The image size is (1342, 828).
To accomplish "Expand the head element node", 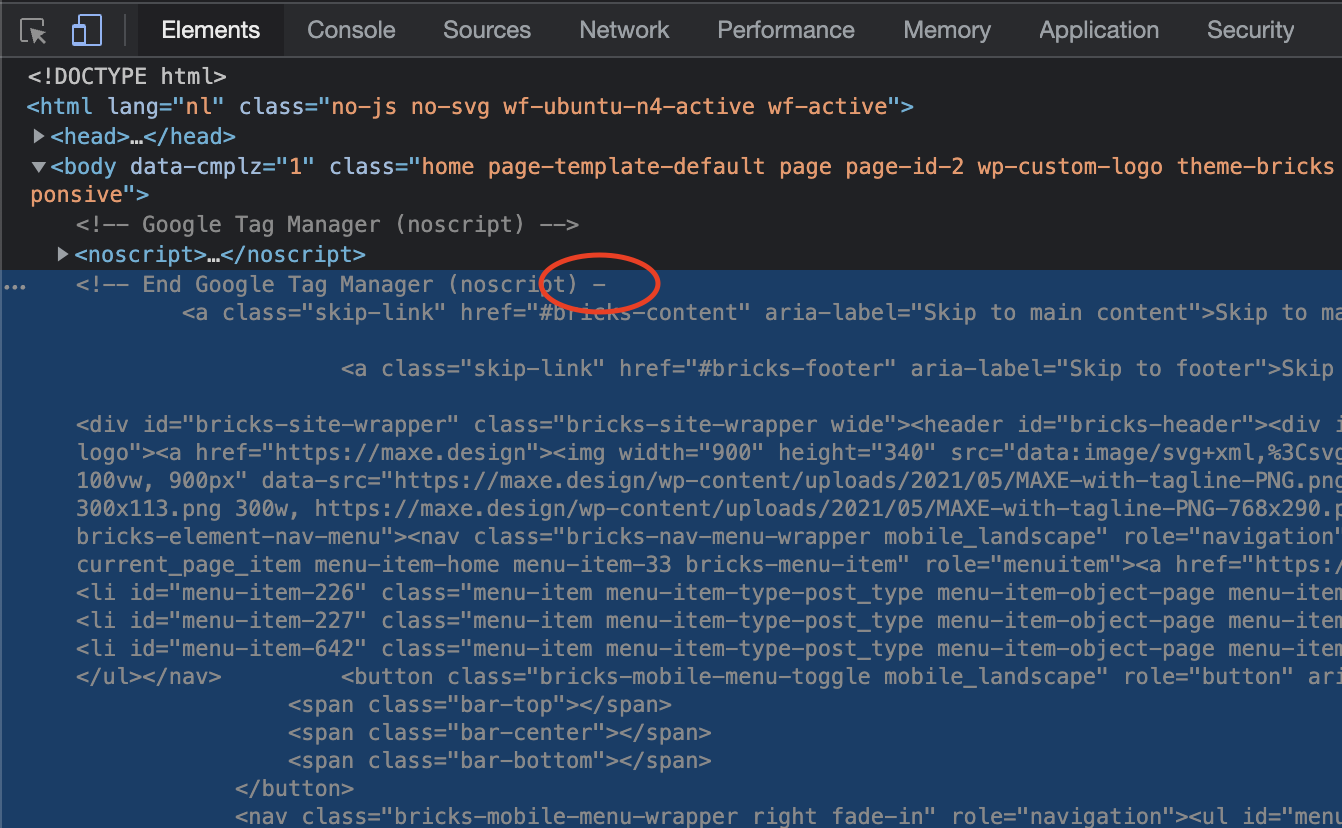I will 39,136.
